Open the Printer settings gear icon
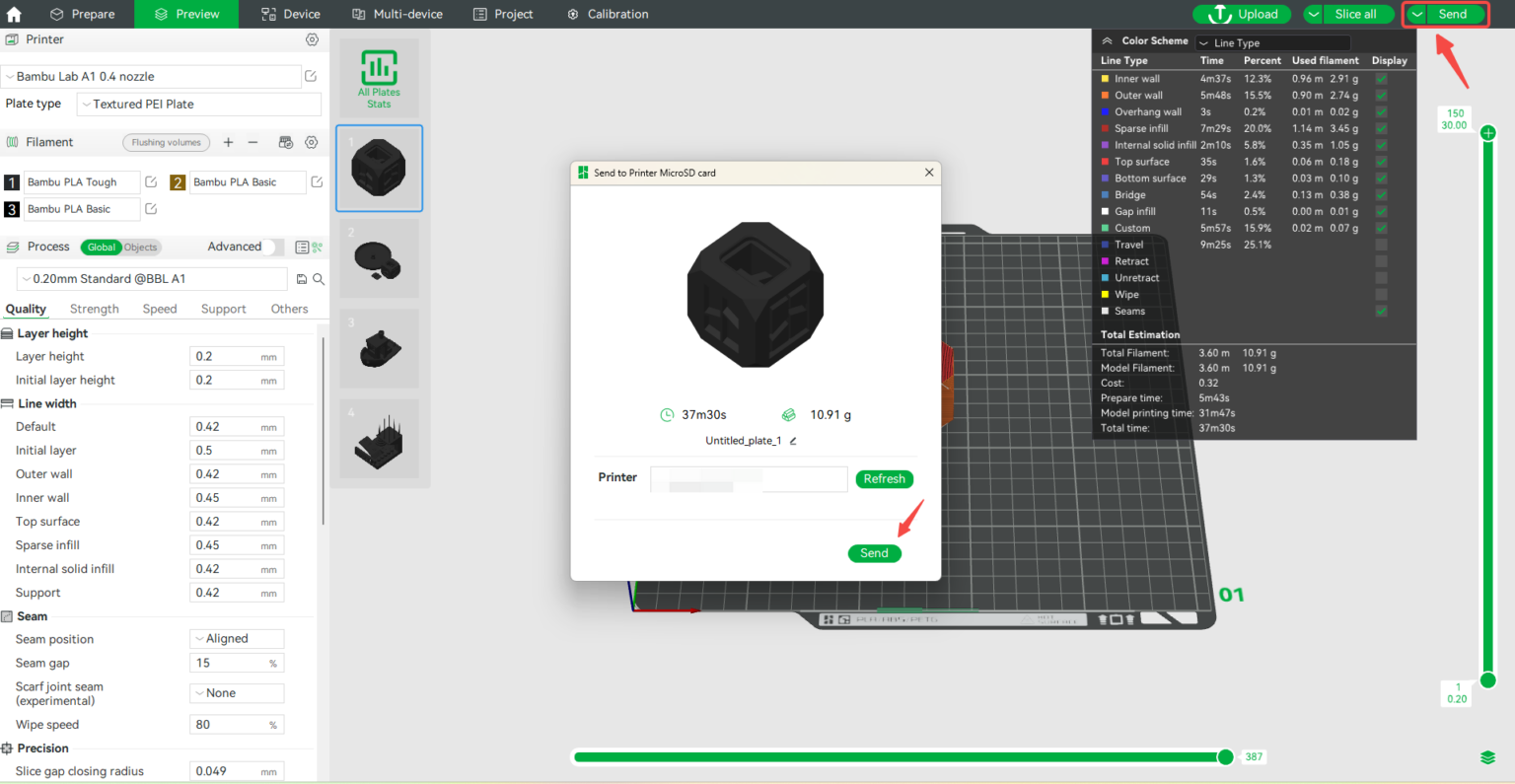This screenshot has width=1515, height=784. 313,39
